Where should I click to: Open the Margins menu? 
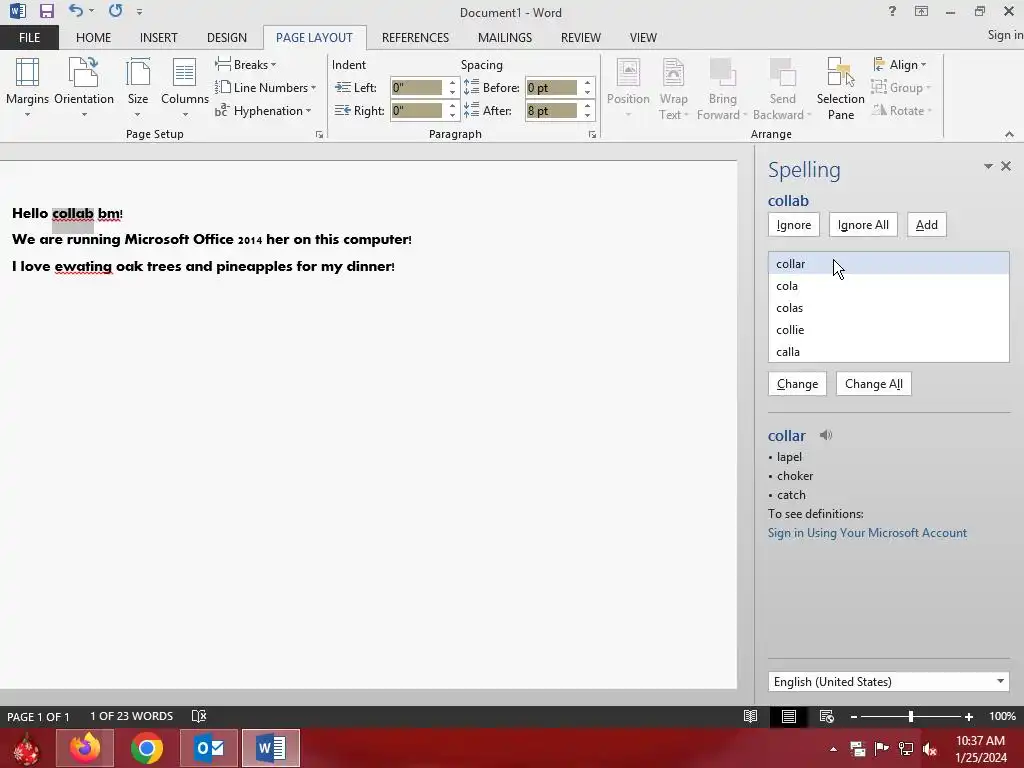point(27,88)
